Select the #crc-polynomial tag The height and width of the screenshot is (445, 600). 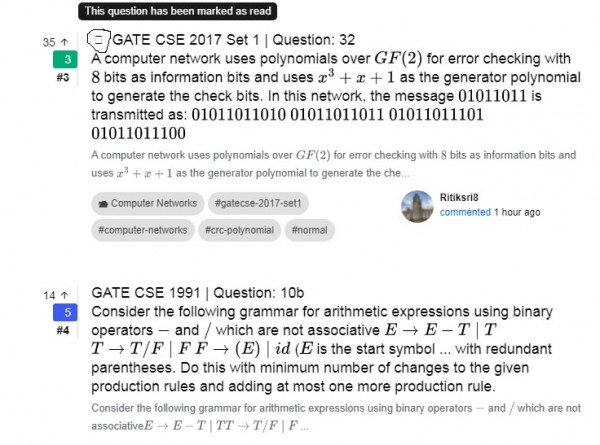tap(238, 229)
